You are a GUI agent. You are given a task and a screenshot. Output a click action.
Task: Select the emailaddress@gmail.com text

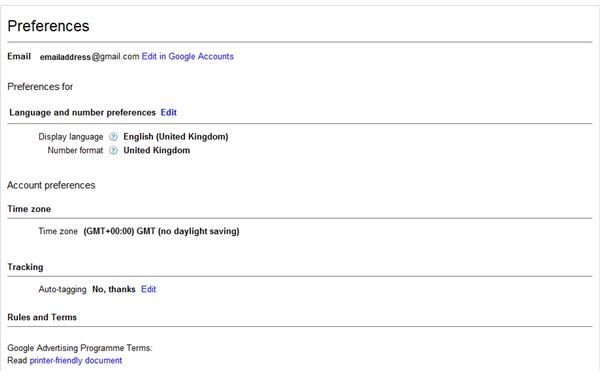click(x=90, y=57)
